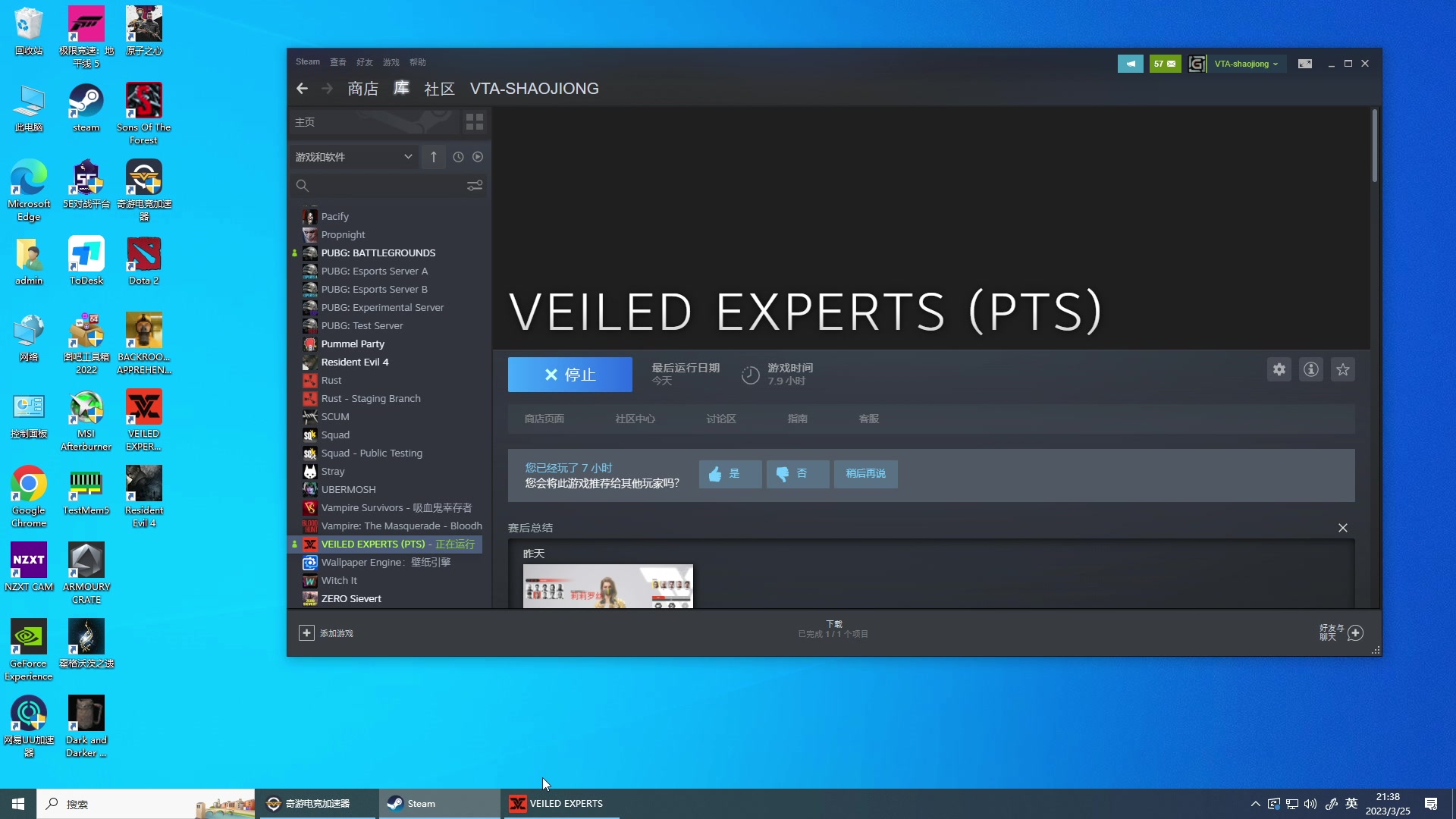The image size is (1456, 819).
Task: Collapse library section with up arrow
Action: click(x=434, y=157)
